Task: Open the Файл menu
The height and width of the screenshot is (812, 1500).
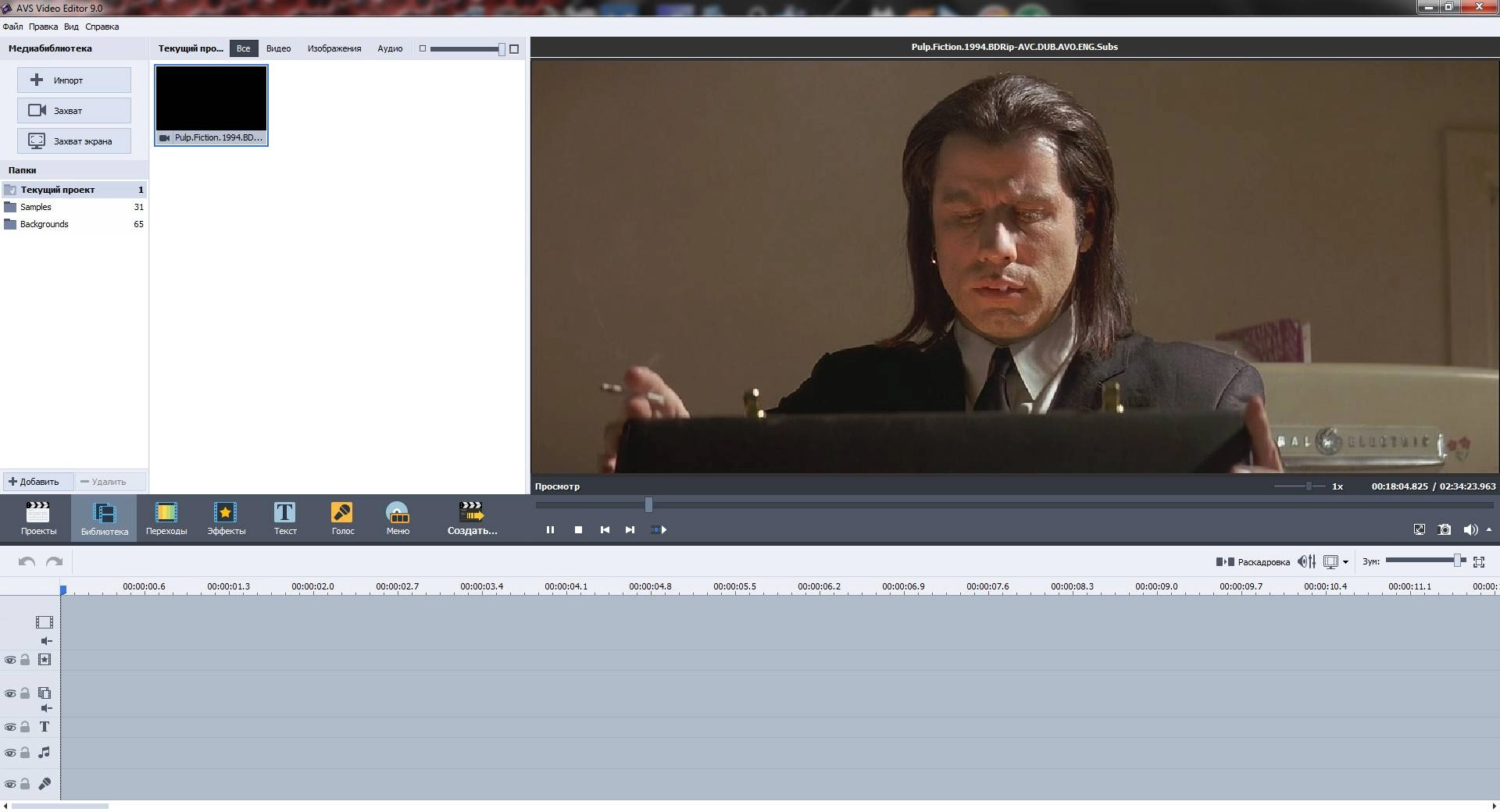Action: pyautogui.click(x=12, y=27)
